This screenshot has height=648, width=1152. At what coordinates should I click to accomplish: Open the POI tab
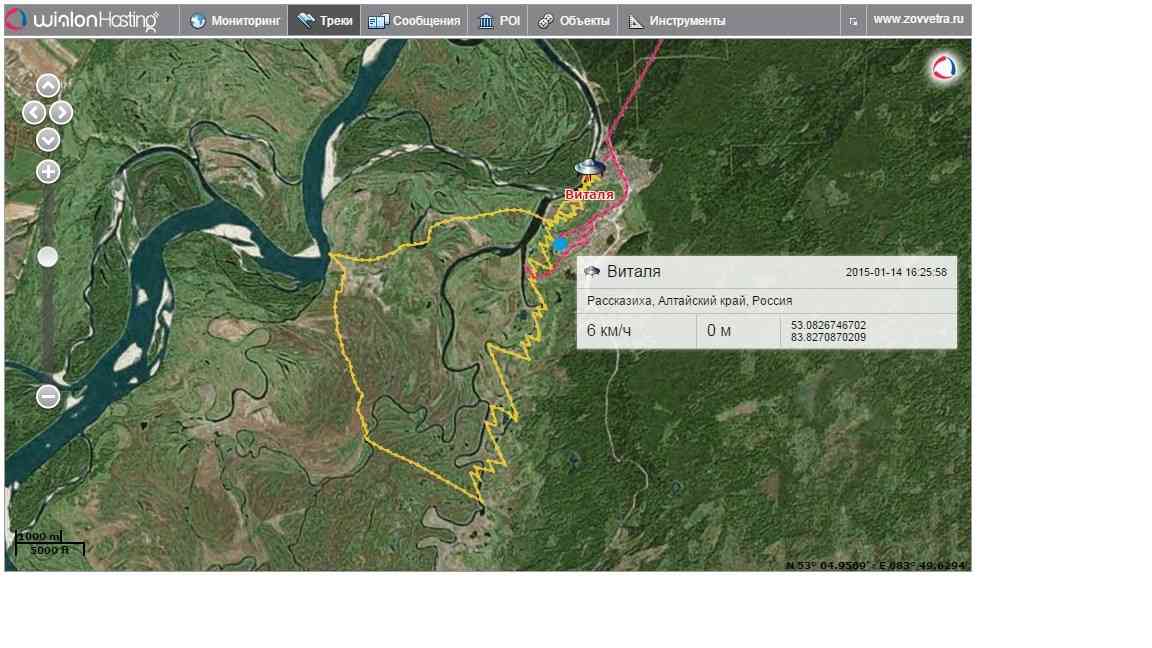499,21
